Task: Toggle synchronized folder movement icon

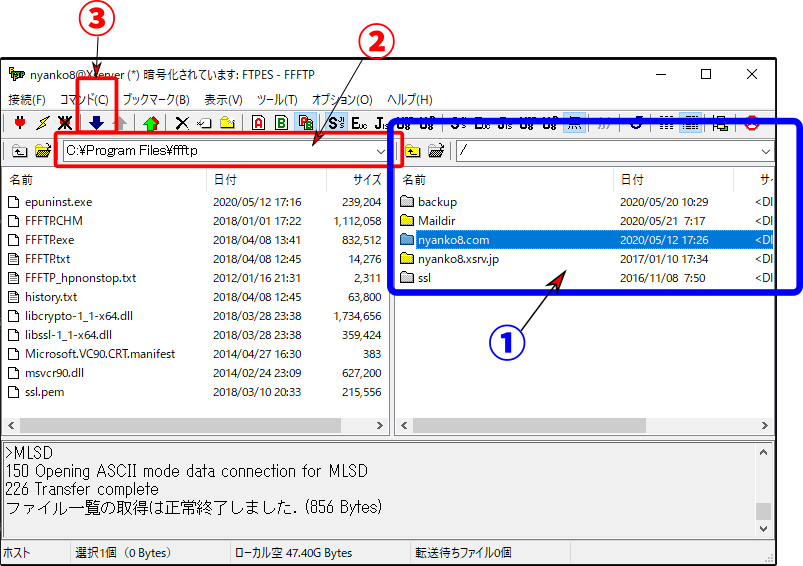Action: [x=720, y=123]
